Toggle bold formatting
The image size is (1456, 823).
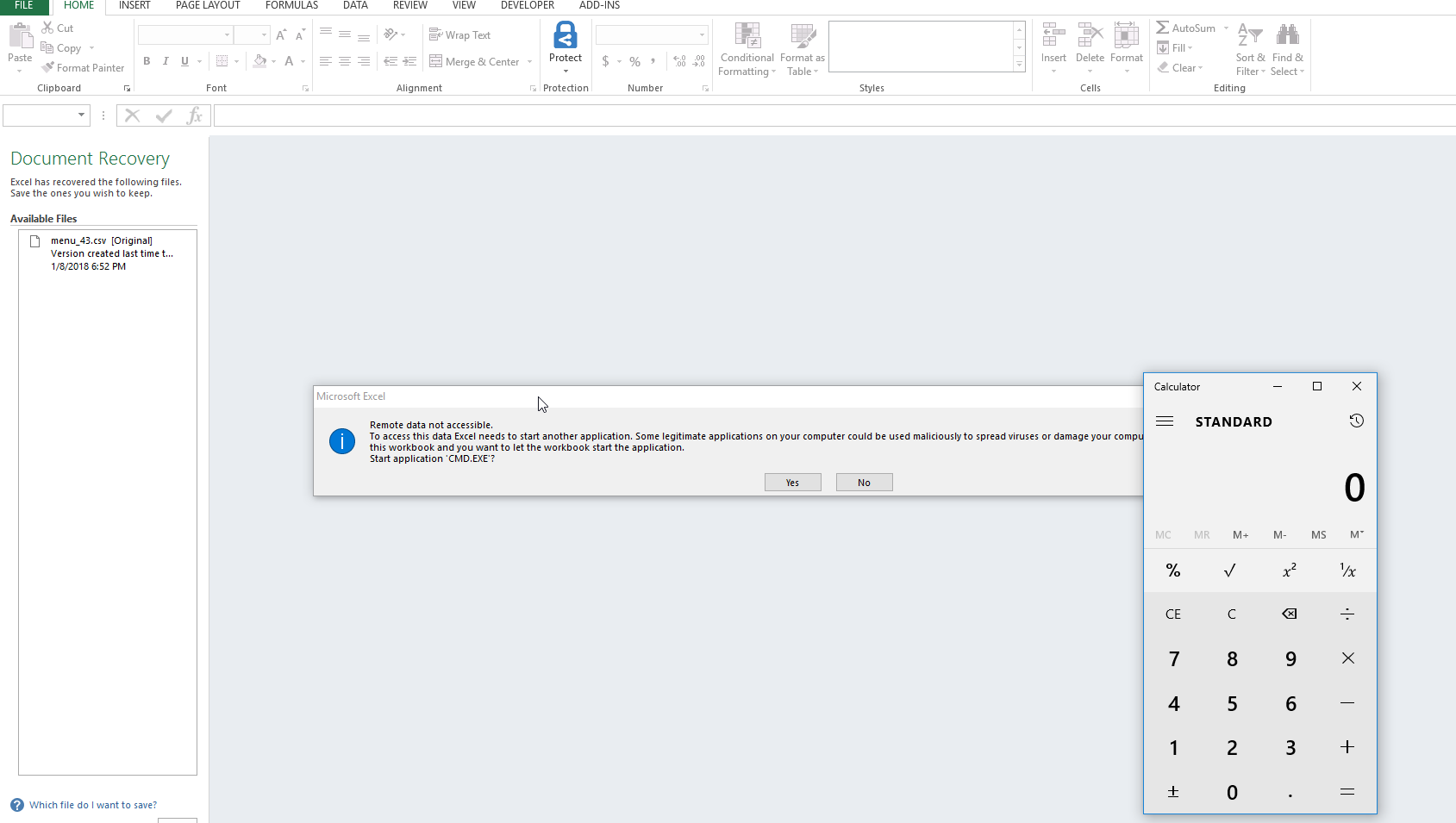(147, 61)
